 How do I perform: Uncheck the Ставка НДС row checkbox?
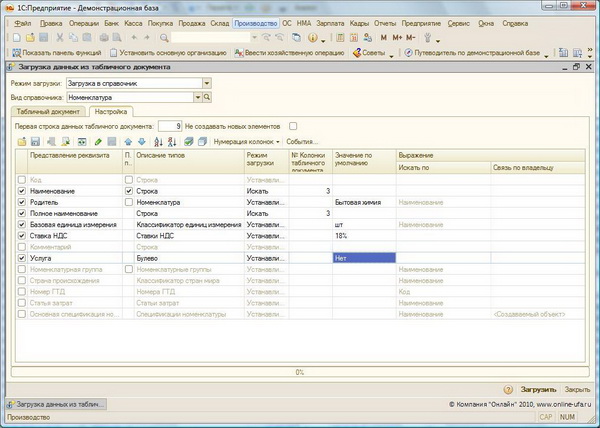pos(22,236)
